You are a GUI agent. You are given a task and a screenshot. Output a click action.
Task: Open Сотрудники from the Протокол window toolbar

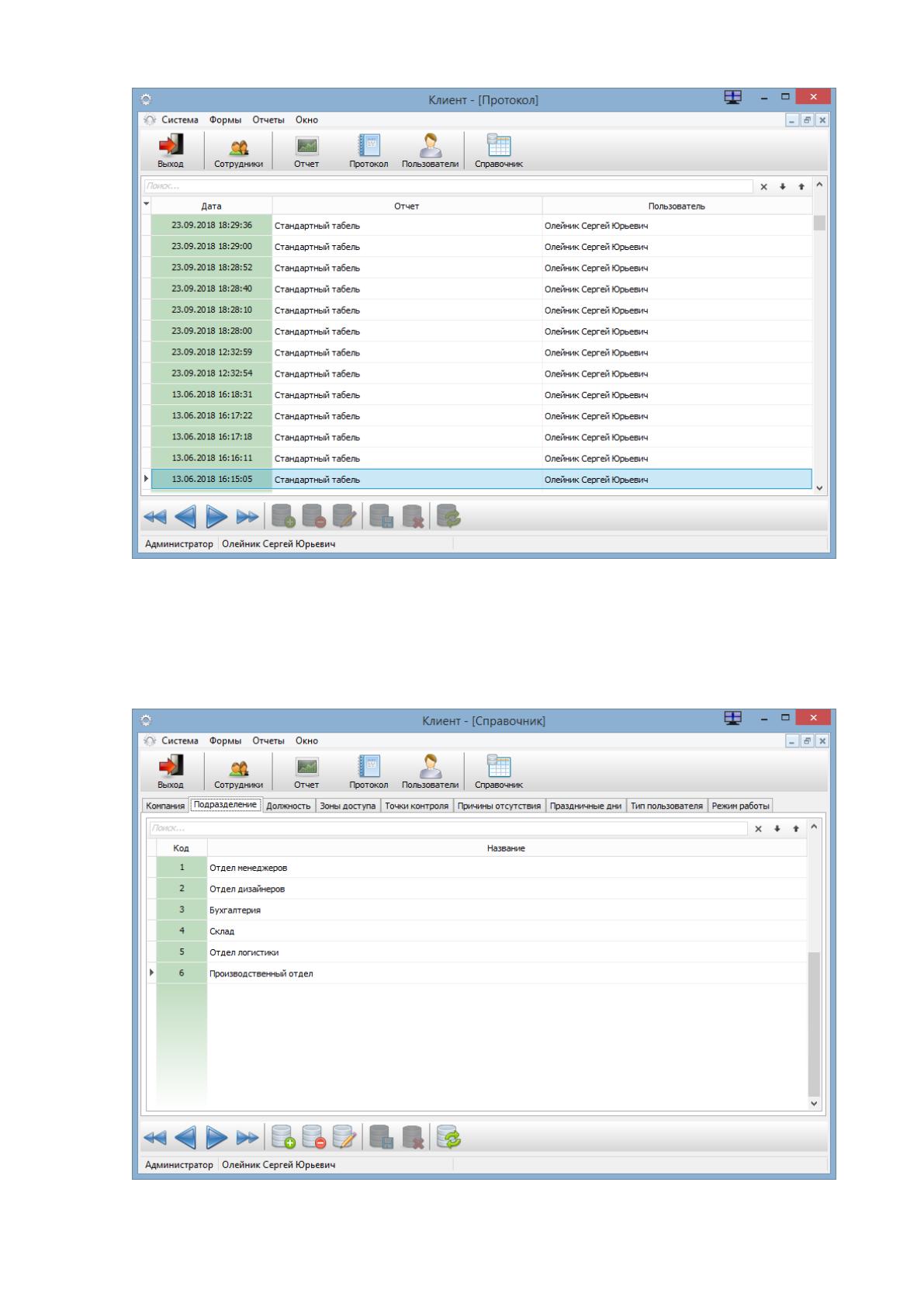click(x=238, y=151)
